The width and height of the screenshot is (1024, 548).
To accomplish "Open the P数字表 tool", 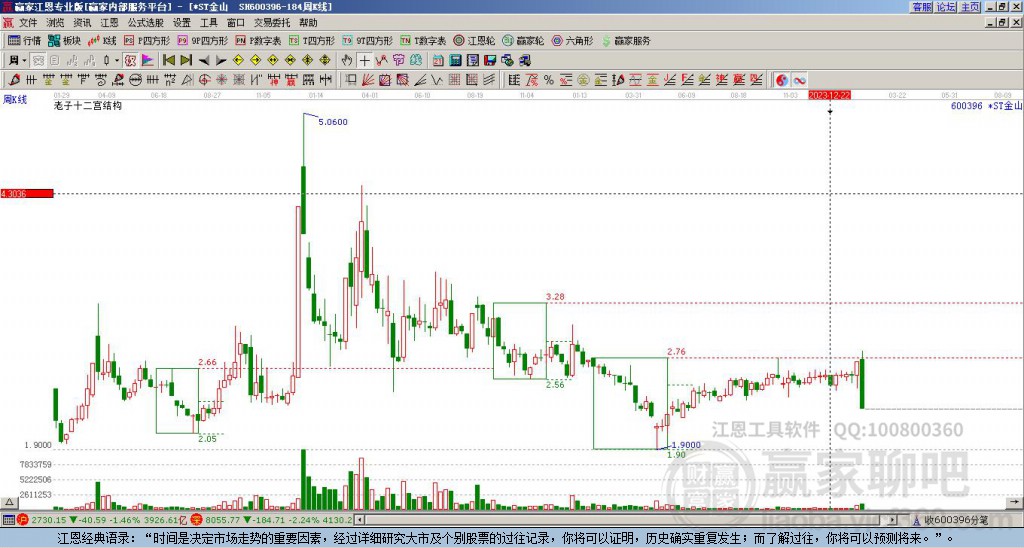I will tap(258, 40).
